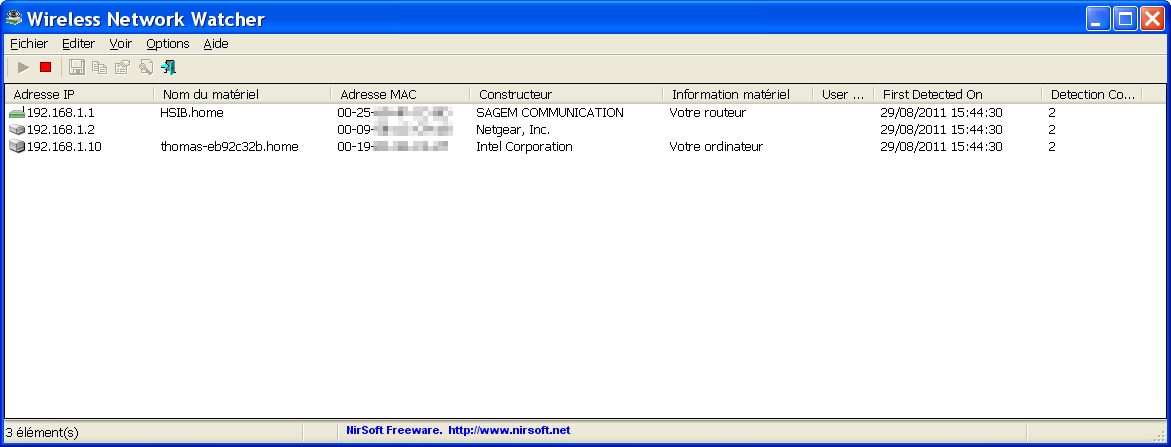Stop scanning with the red square
This screenshot has height=447, width=1171.
(46, 67)
